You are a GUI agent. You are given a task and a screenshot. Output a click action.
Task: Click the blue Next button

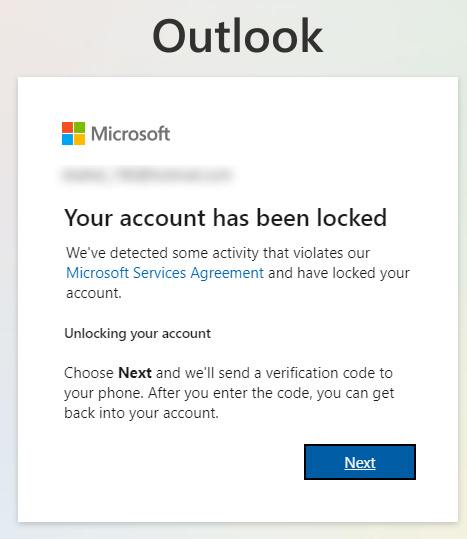360,462
